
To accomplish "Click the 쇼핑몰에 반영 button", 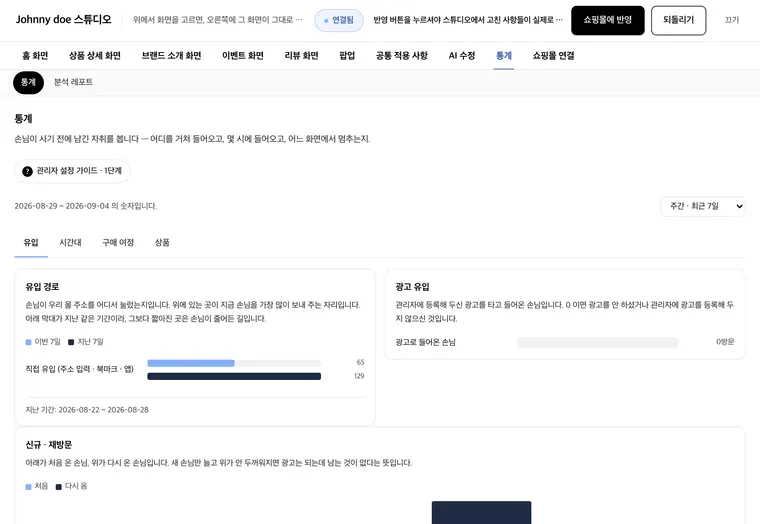I will tap(607, 20).
